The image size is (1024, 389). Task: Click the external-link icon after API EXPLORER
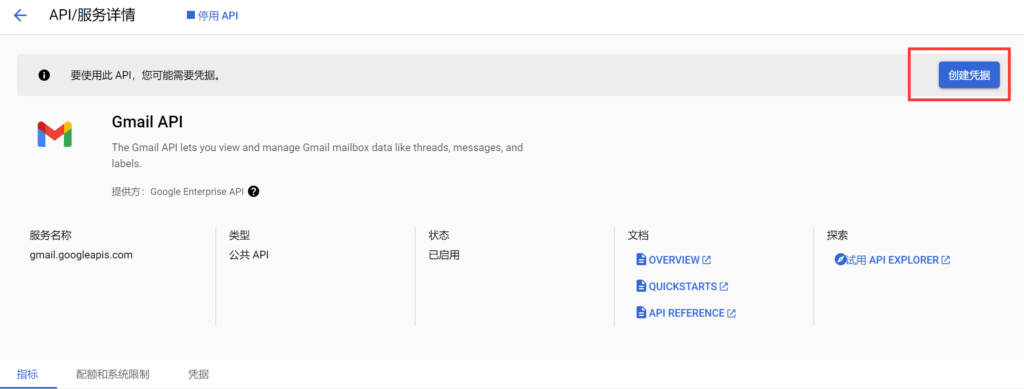[x=946, y=260]
